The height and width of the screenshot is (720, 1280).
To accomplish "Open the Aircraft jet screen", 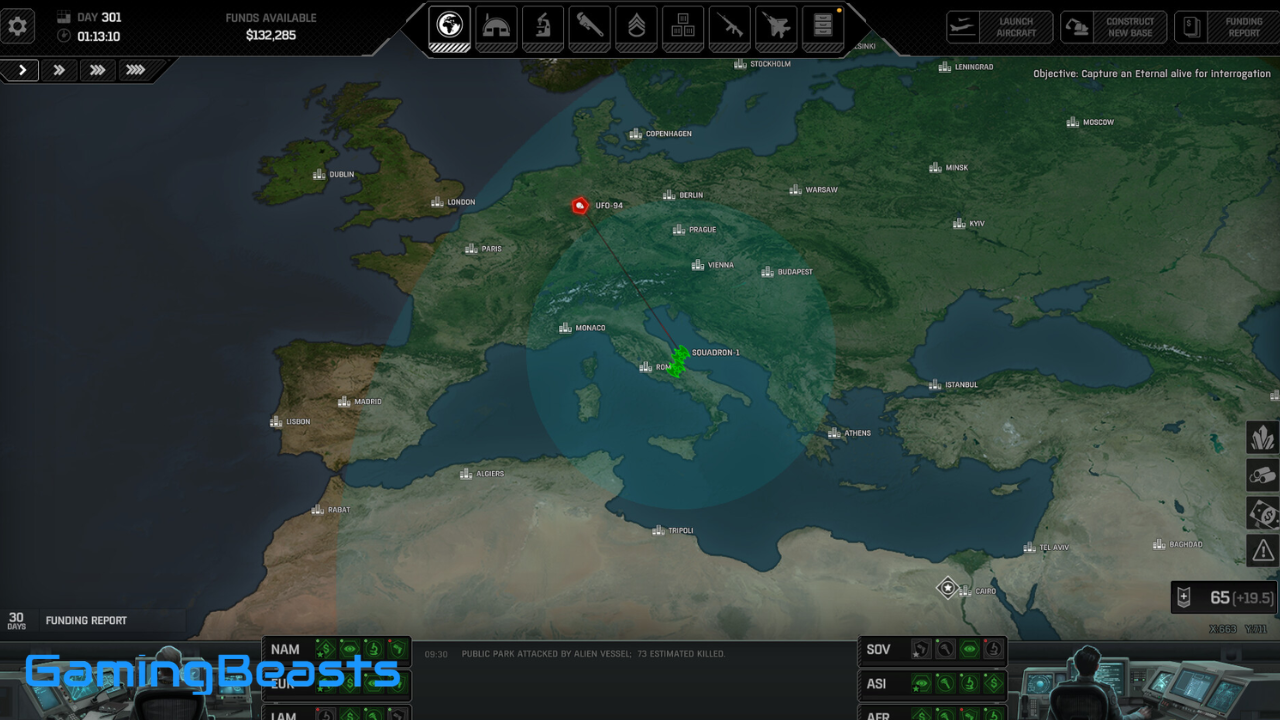I will (776, 27).
